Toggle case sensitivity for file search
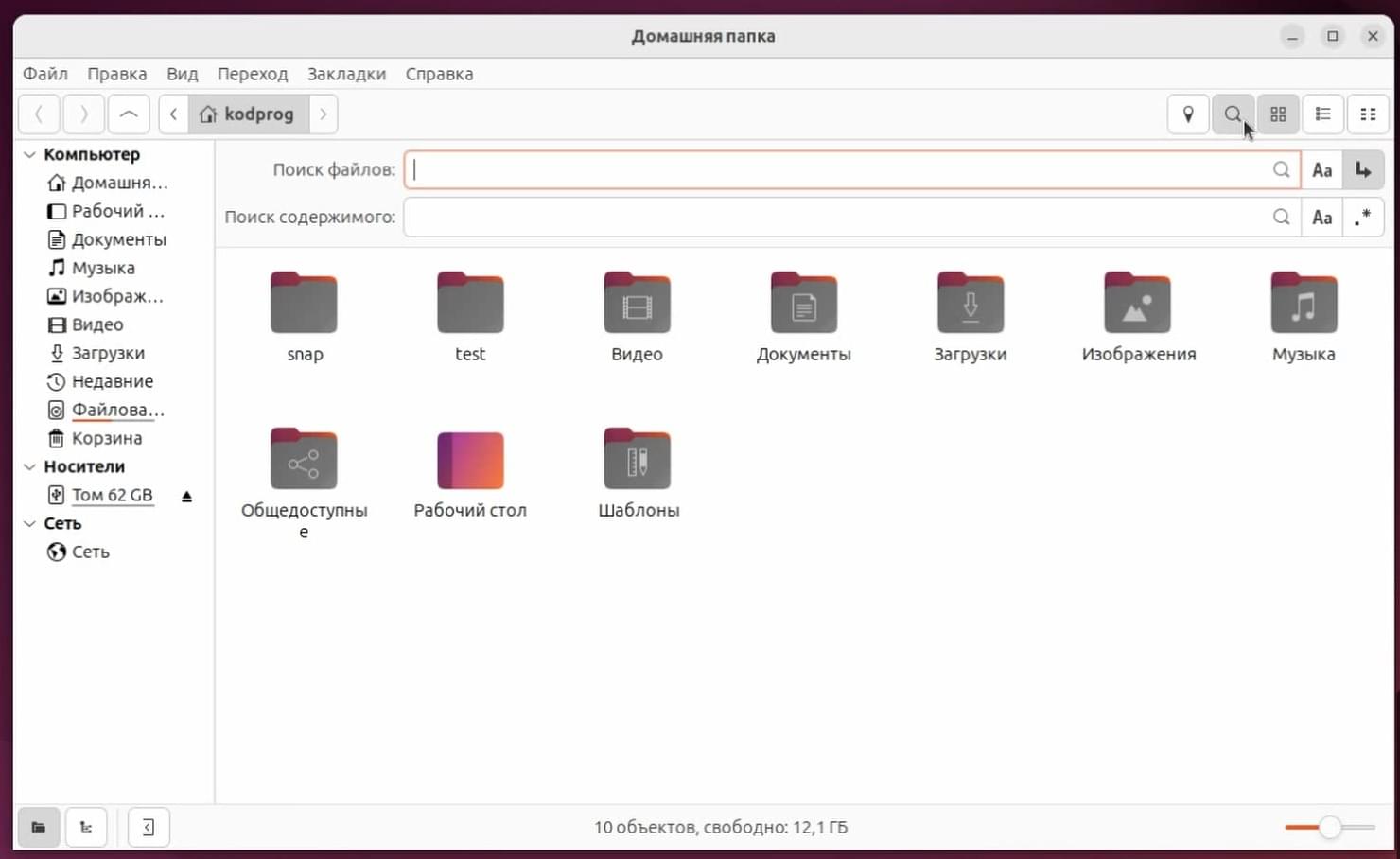1400x859 pixels. pyautogui.click(x=1321, y=170)
